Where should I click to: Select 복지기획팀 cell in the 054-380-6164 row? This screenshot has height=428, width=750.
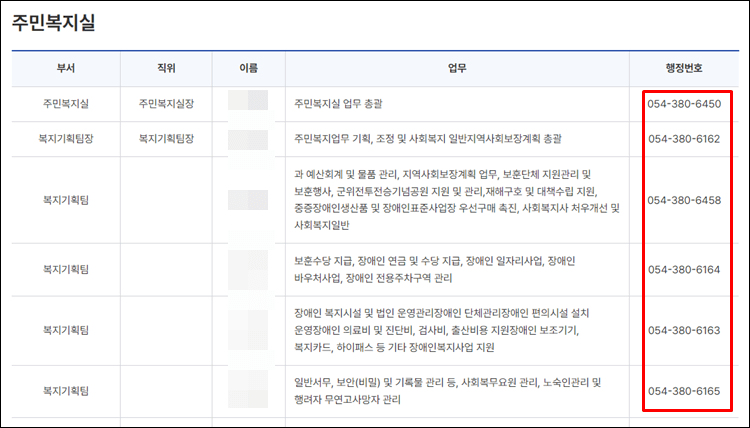pyautogui.click(x=66, y=269)
